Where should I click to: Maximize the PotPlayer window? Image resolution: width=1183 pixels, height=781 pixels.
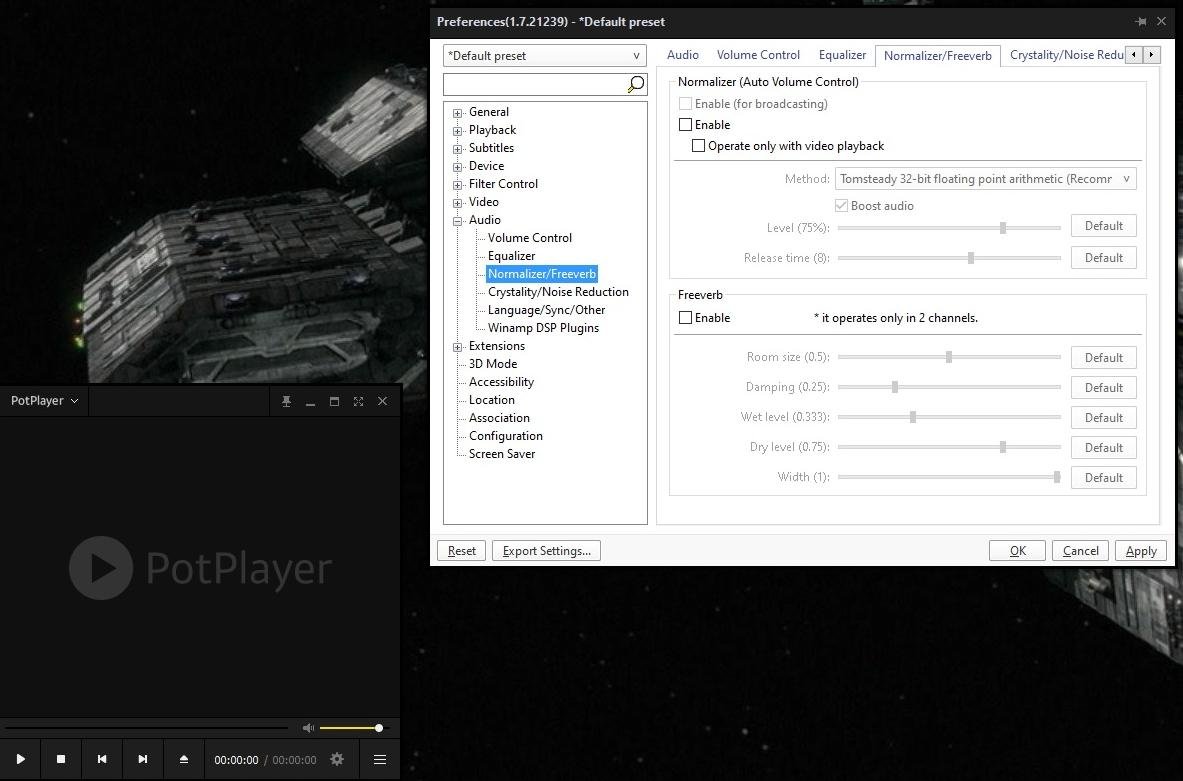tap(334, 401)
